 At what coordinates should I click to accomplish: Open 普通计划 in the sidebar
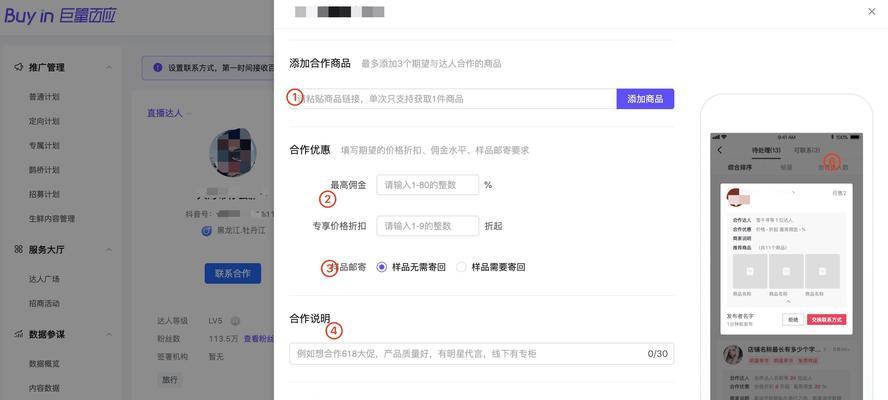click(x=44, y=97)
